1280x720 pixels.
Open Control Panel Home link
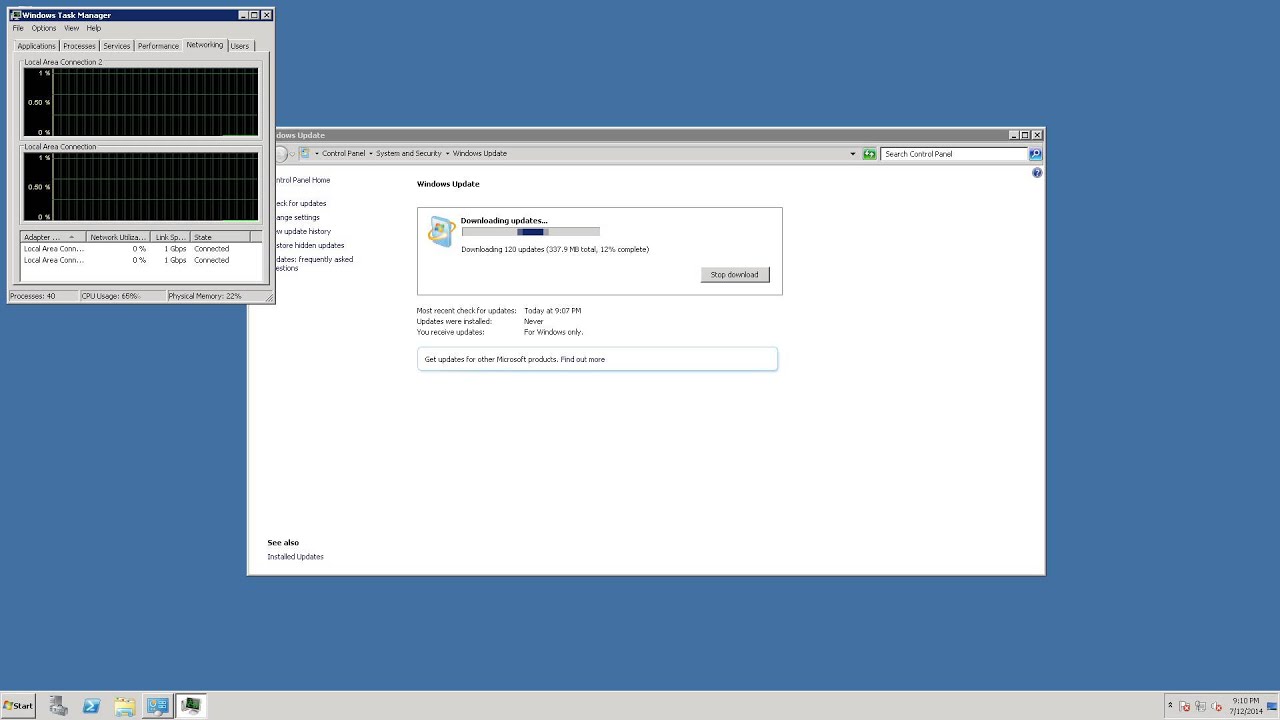(302, 180)
